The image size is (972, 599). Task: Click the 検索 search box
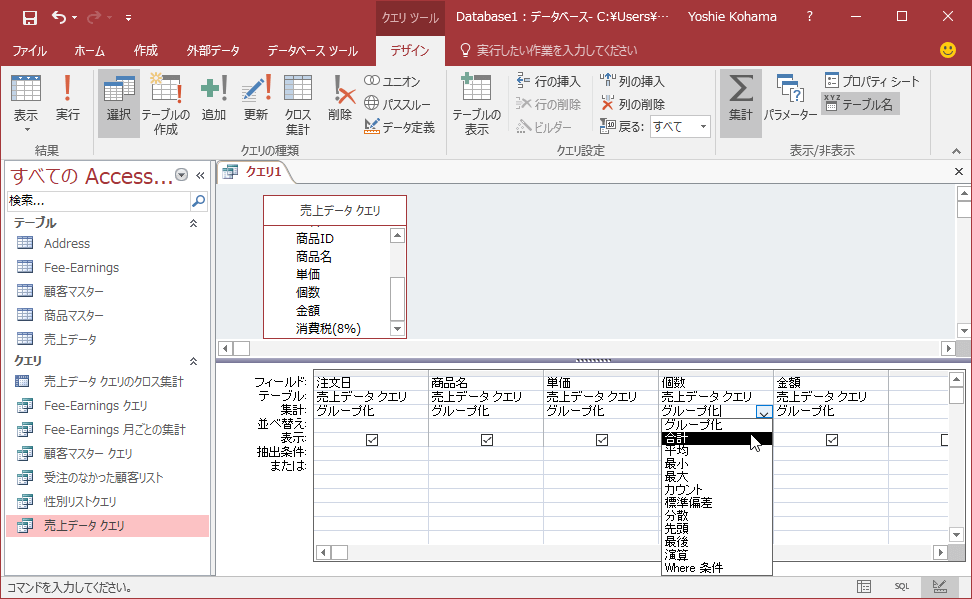pyautogui.click(x=99, y=200)
